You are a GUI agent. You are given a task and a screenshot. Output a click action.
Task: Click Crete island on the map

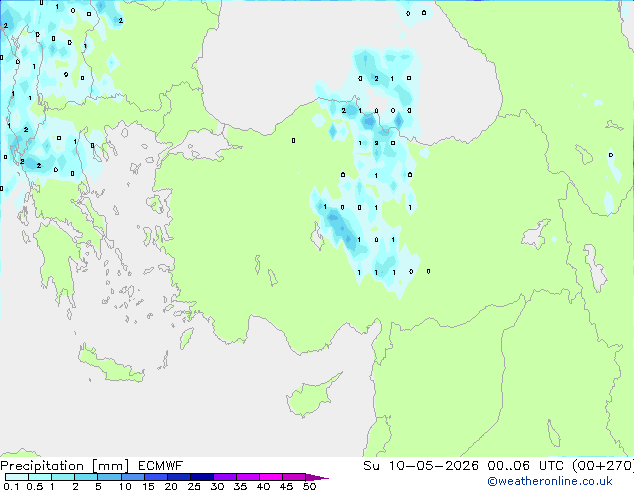click(x=111, y=366)
